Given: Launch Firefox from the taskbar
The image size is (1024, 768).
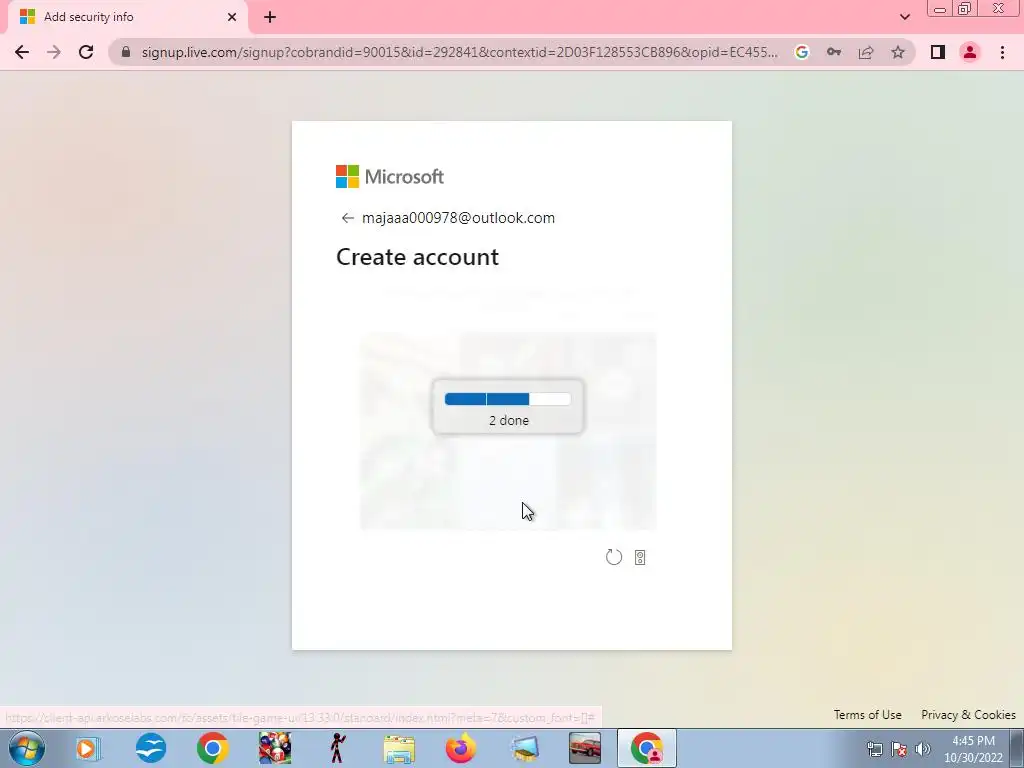Looking at the screenshot, I should pyautogui.click(x=461, y=748).
